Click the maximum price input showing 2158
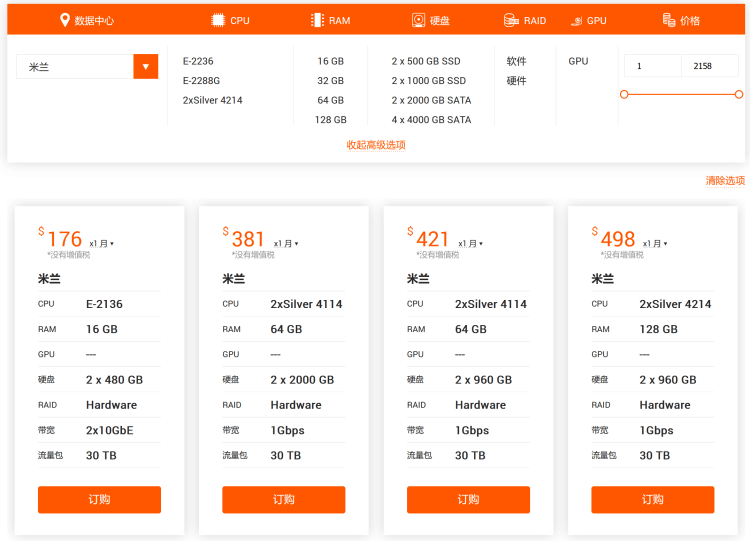This screenshot has height=541, width=750. tap(709, 66)
